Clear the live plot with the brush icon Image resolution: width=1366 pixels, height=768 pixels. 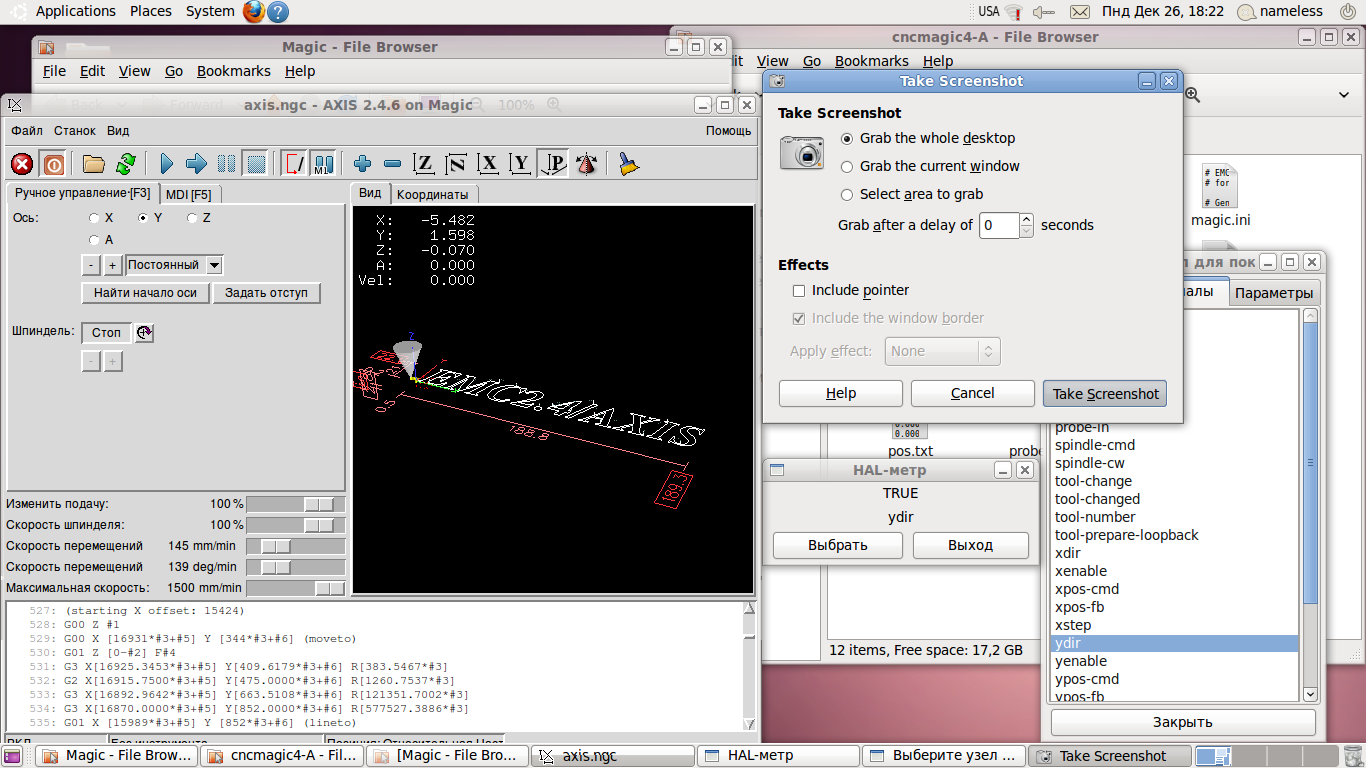point(628,164)
